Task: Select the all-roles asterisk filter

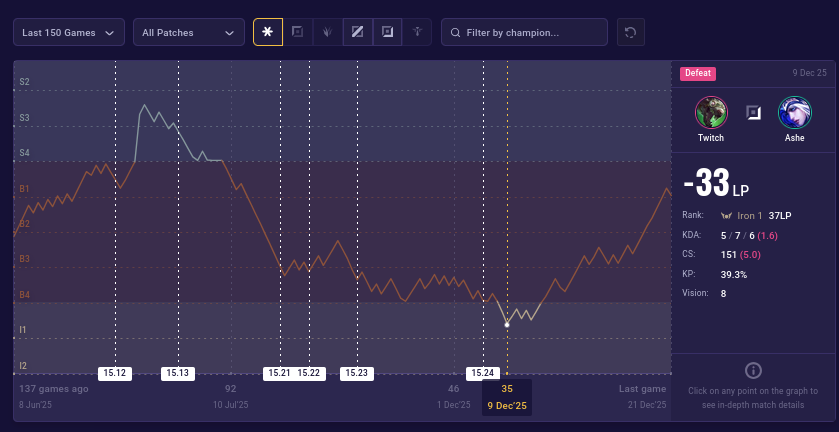Action: click(268, 32)
